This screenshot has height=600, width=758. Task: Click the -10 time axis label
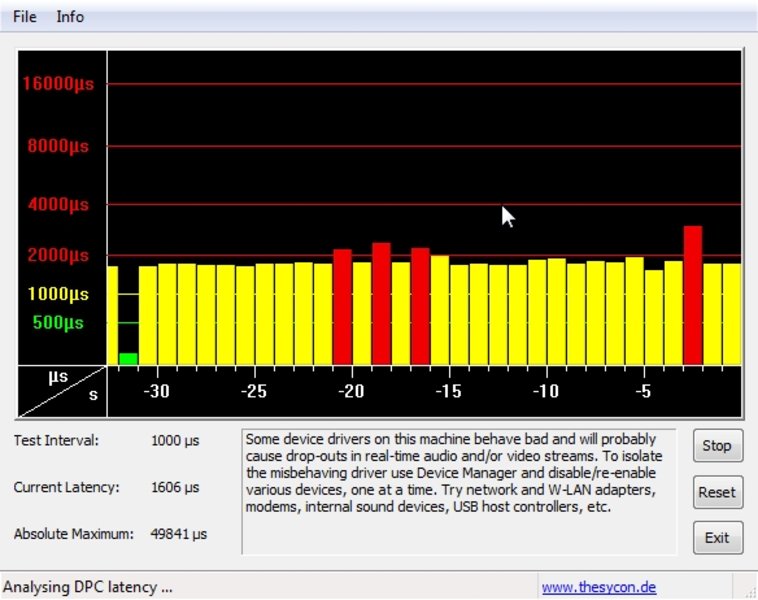546,391
